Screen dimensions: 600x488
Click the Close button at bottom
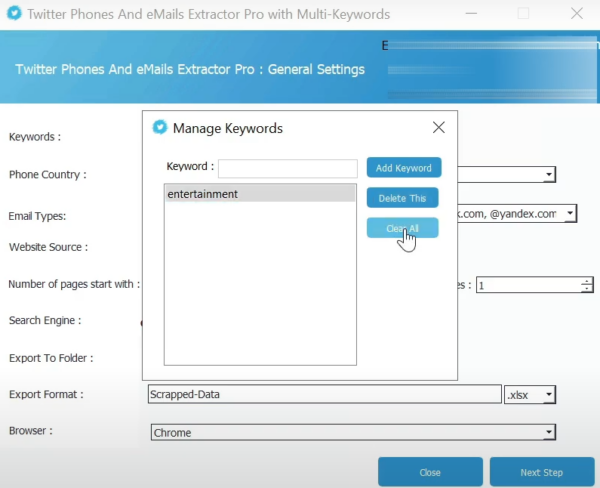430,472
